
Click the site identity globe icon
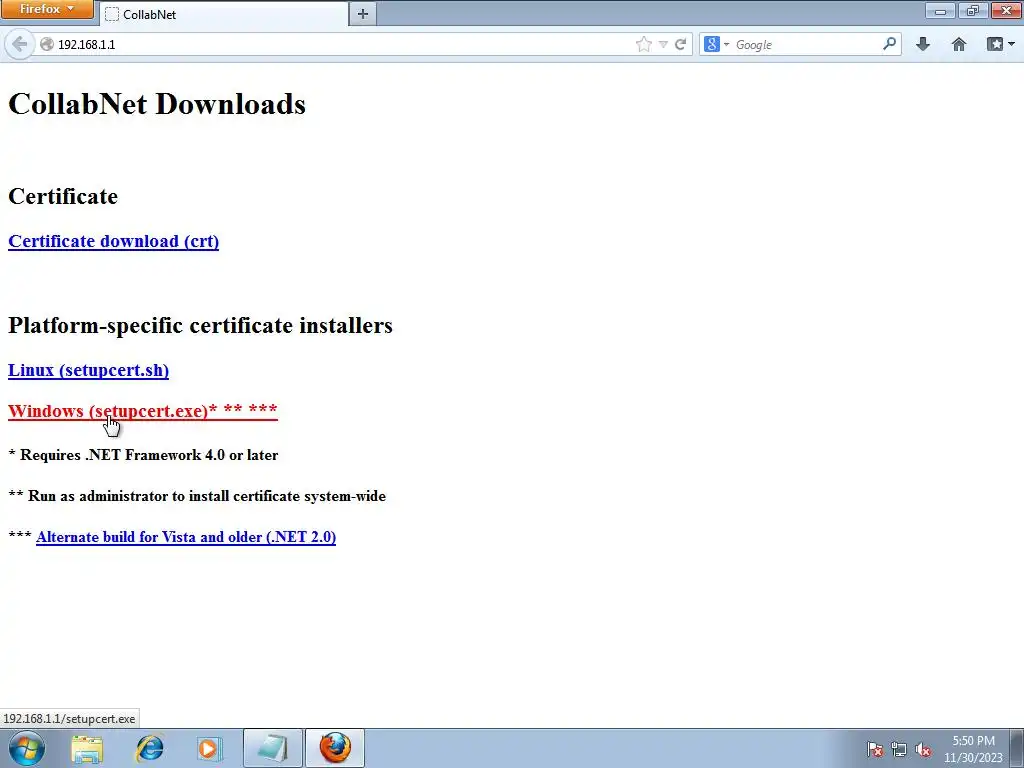click(x=46, y=44)
